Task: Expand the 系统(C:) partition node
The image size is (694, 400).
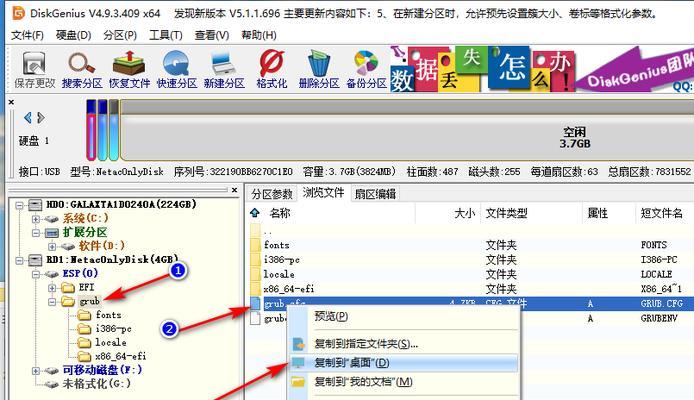Action: pos(36,219)
